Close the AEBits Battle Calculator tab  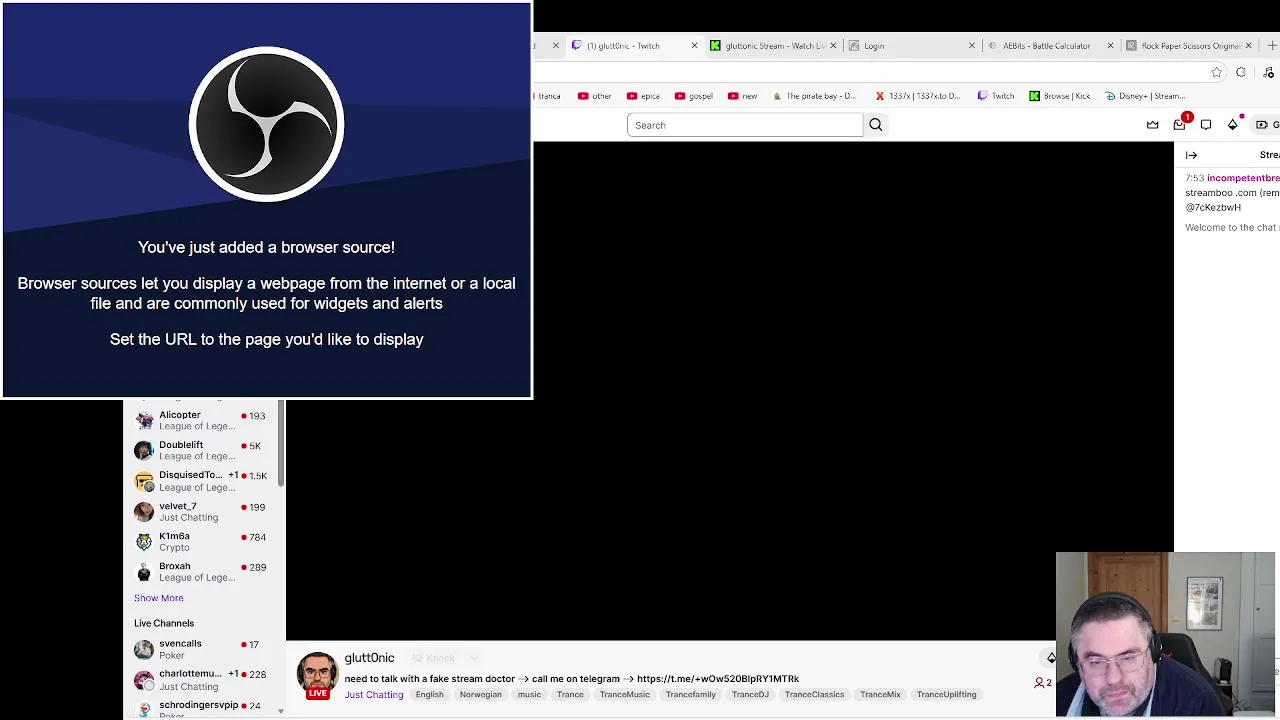[1110, 46]
